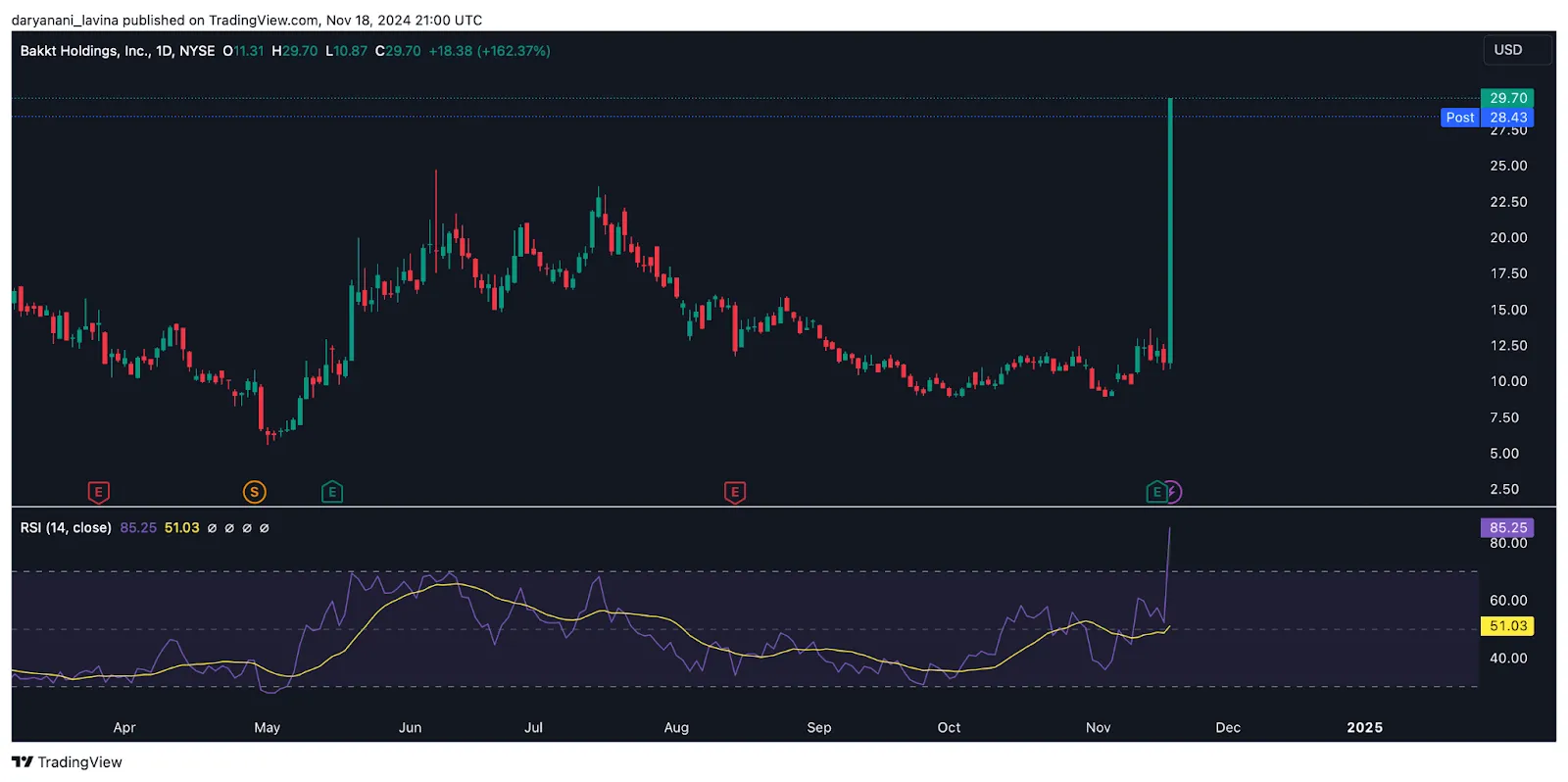
Task: Click the green earnings E marker near May
Action: coord(331,492)
